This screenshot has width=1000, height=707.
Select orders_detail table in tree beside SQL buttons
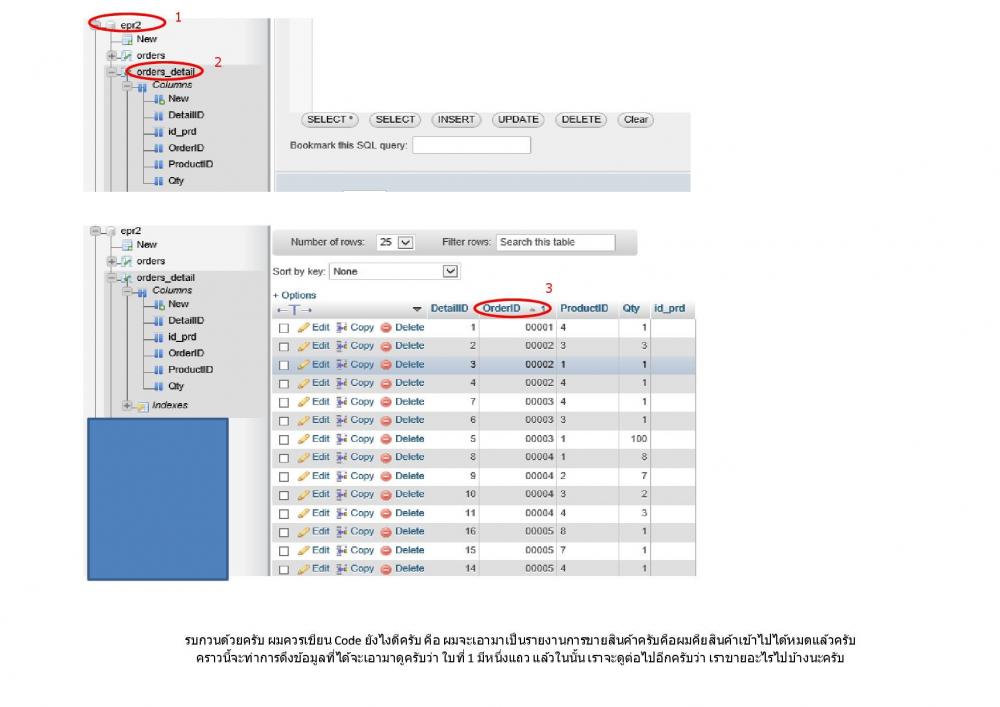click(165, 72)
